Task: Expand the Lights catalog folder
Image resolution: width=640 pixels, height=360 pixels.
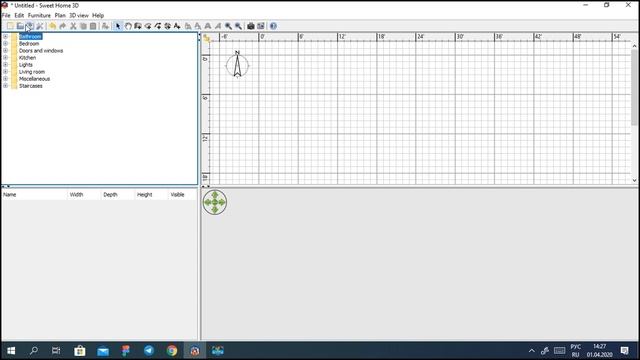Action: click(5, 64)
